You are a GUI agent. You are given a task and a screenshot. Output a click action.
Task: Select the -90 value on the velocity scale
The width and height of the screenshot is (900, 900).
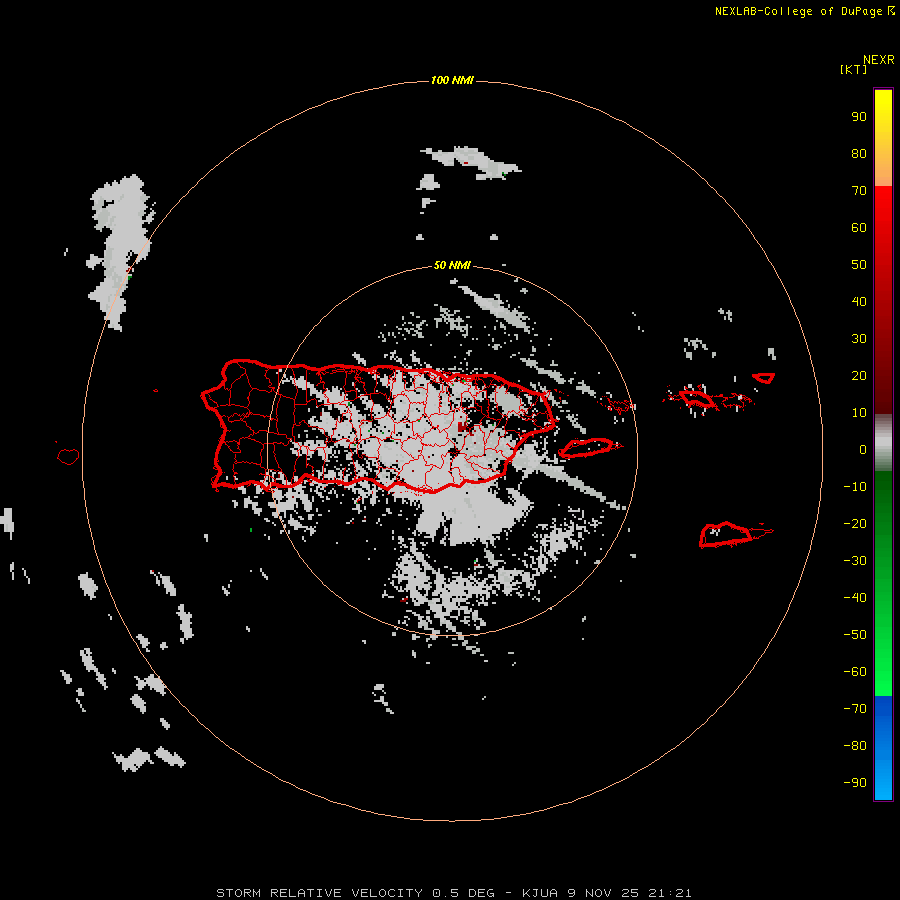point(855,783)
